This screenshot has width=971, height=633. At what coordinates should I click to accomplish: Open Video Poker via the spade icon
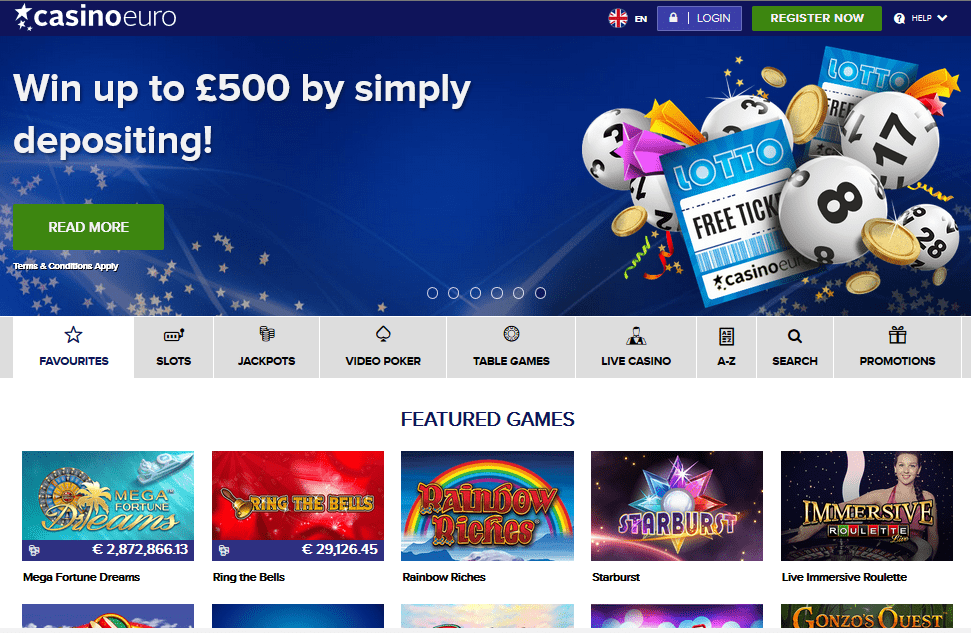pos(383,334)
